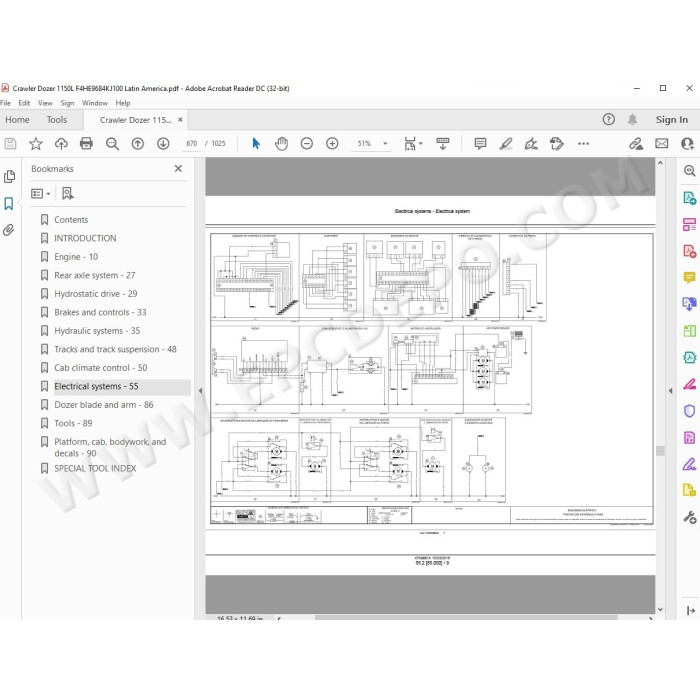Viewport: 700px width, 700px height.
Task: Jump to Engine - 10 bookmark
Action: [x=76, y=257]
